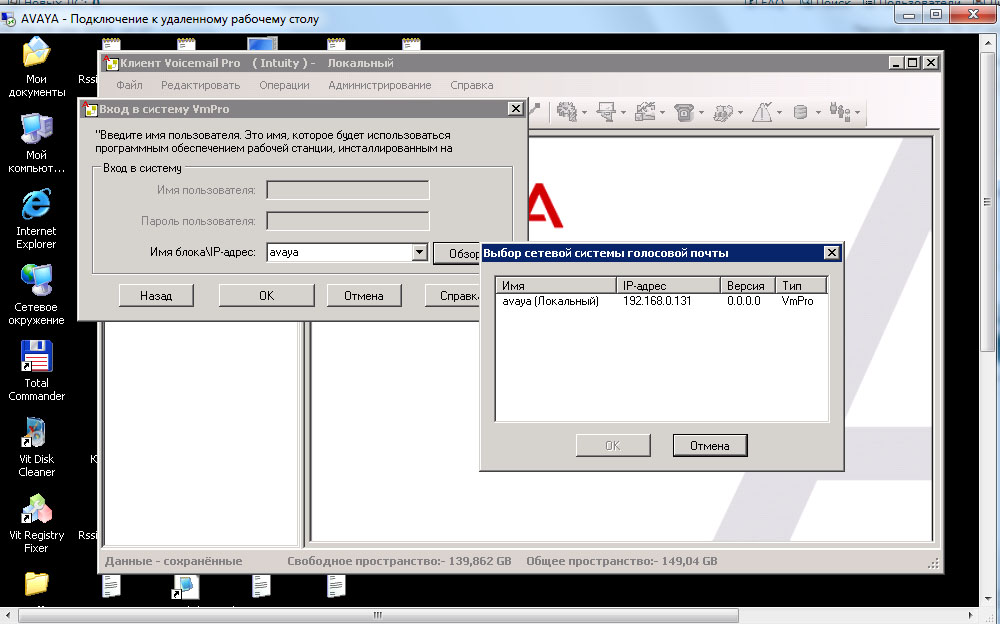Click the Пароль пользователя input field
The image size is (1000, 624).
[x=348, y=221]
